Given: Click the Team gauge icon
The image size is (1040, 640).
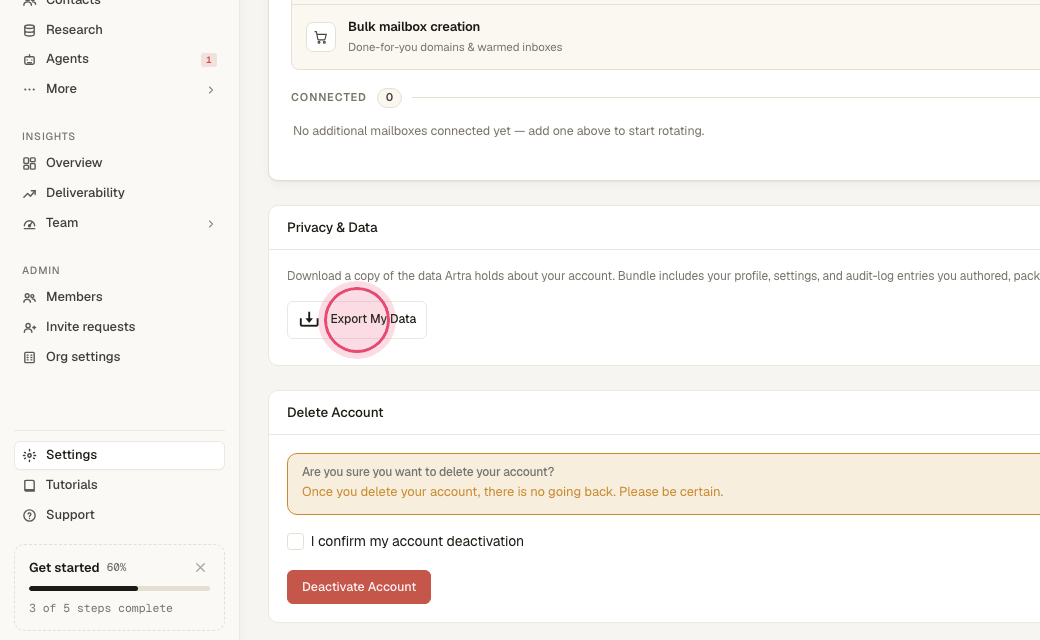Looking at the screenshot, I should coord(29,224).
